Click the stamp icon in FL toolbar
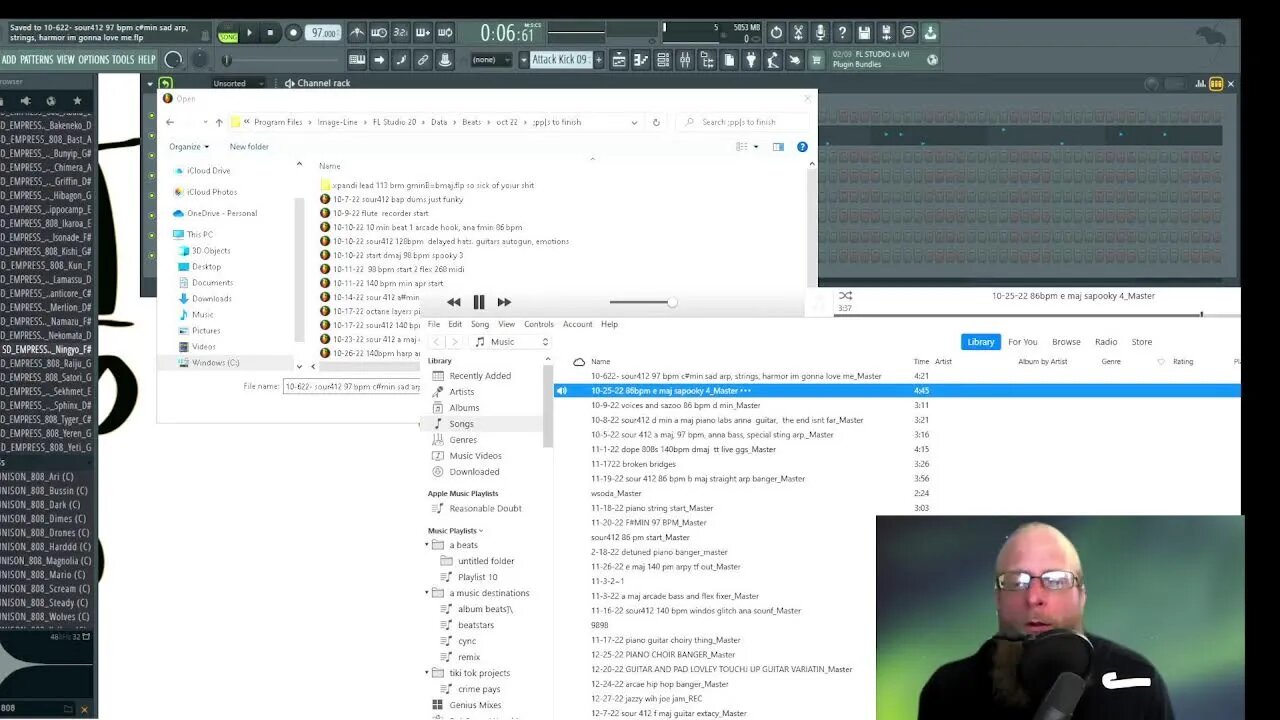This screenshot has width=1280, height=720. coord(445,60)
